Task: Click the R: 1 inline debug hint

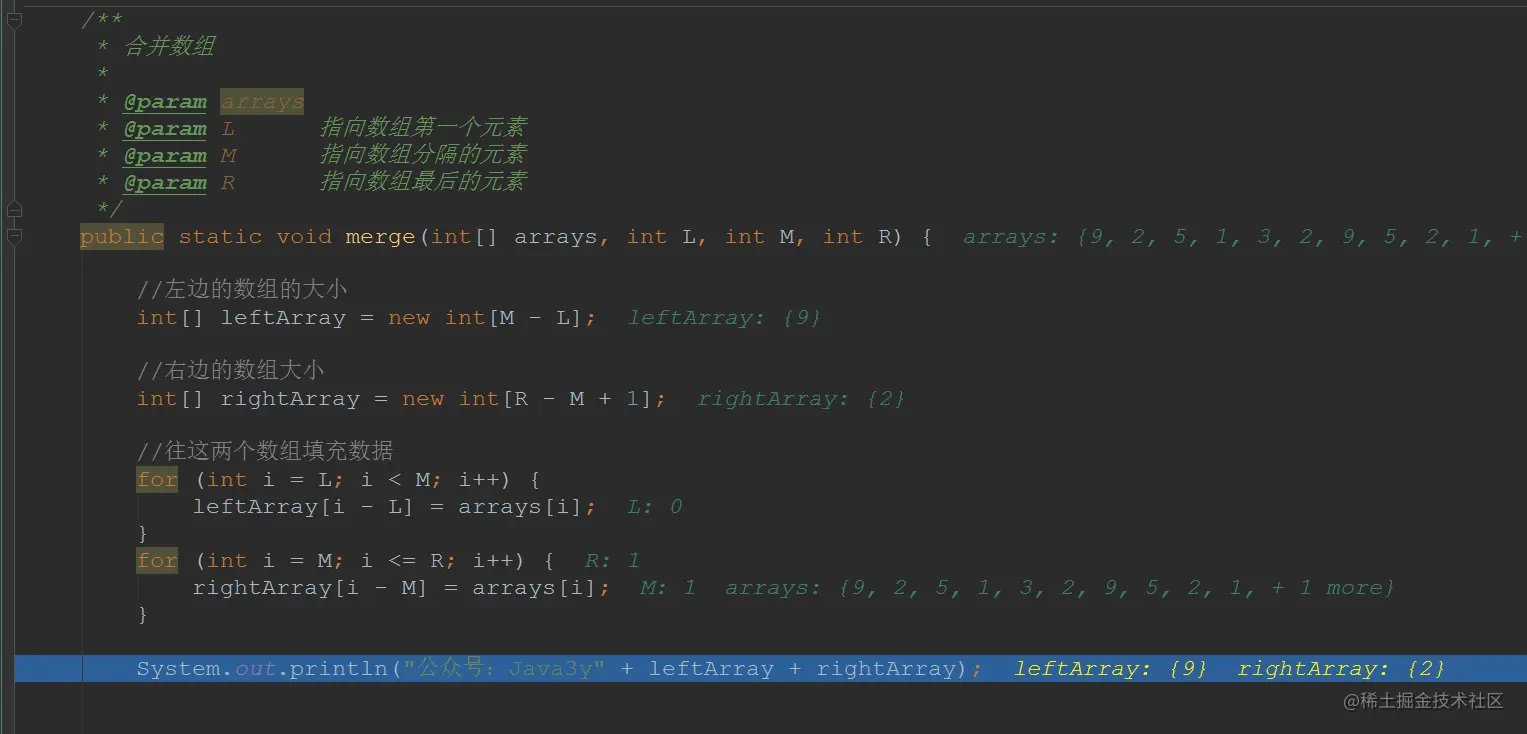Action: [613, 561]
